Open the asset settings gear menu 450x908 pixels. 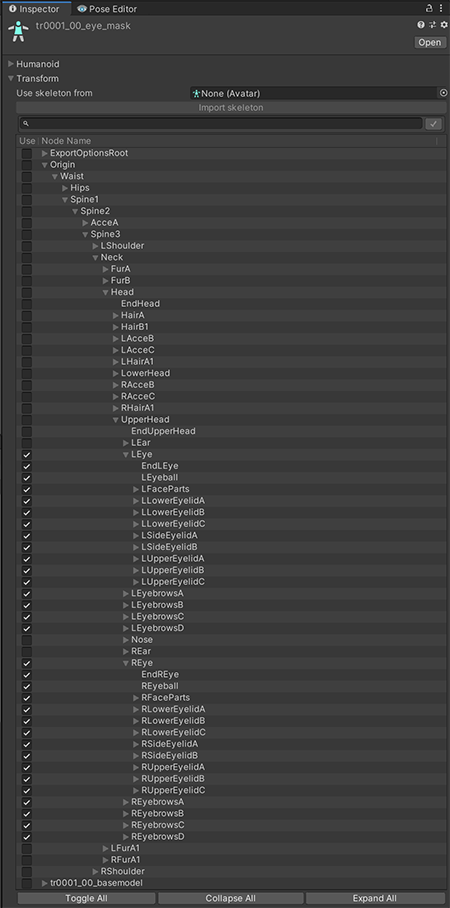point(444,25)
